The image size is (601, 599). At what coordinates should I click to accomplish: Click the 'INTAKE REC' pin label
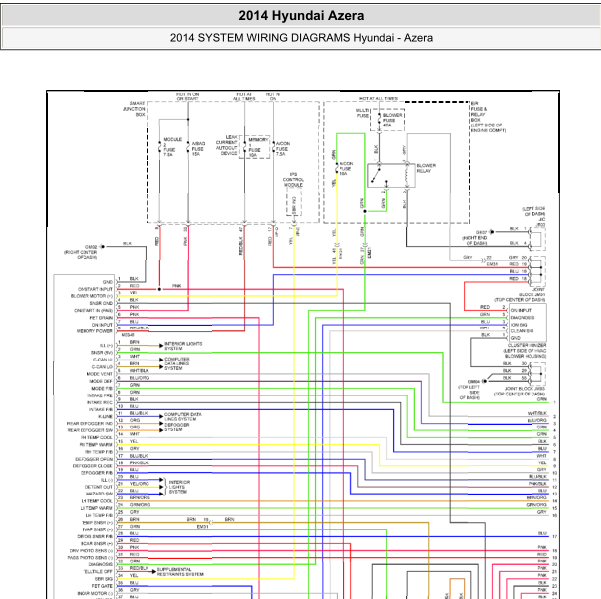pyautogui.click(x=100, y=402)
